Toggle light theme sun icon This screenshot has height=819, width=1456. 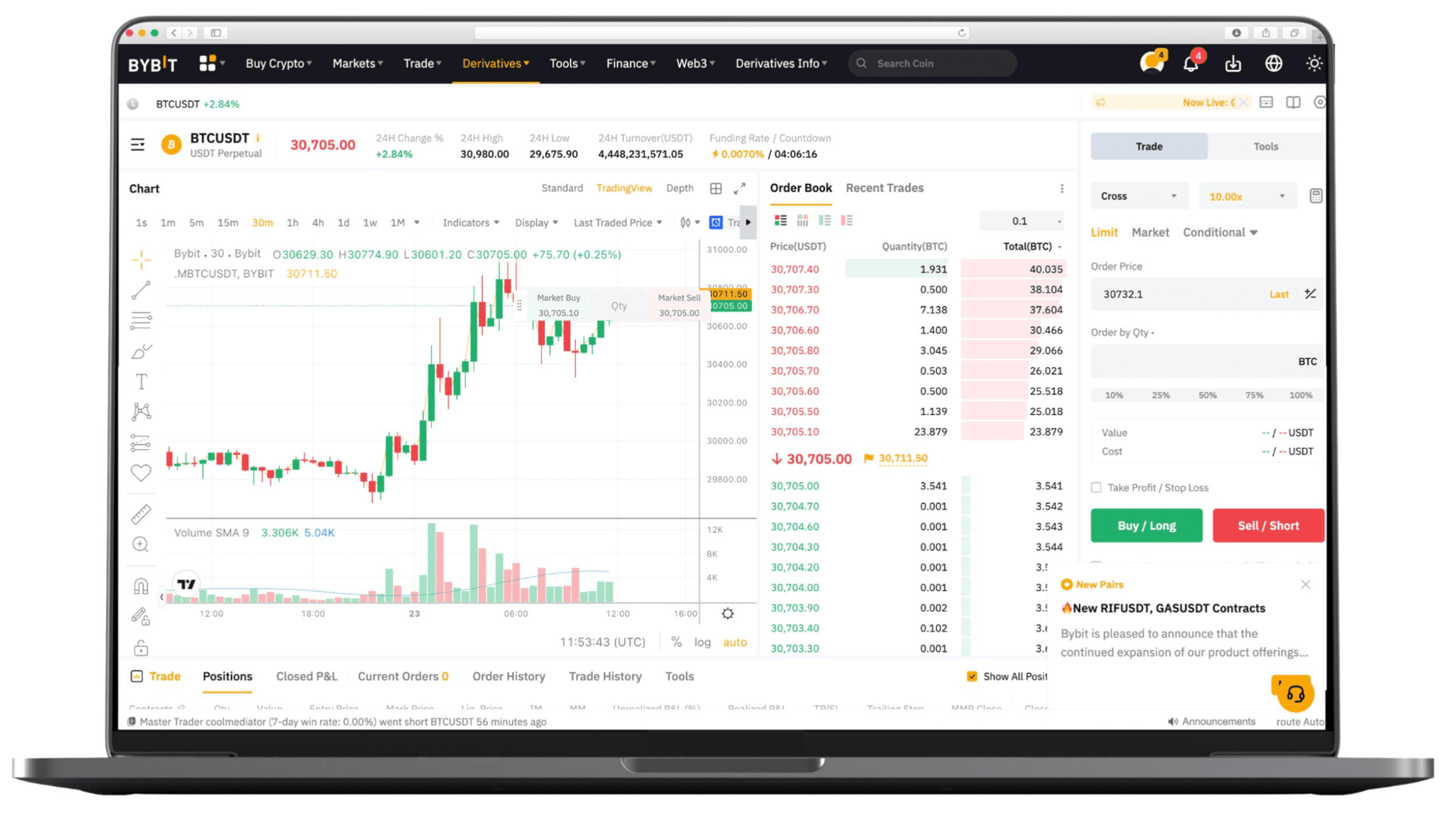point(1314,63)
